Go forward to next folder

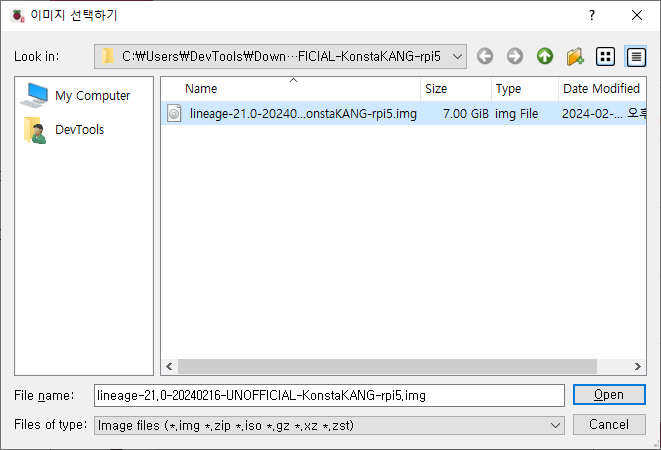[x=515, y=56]
